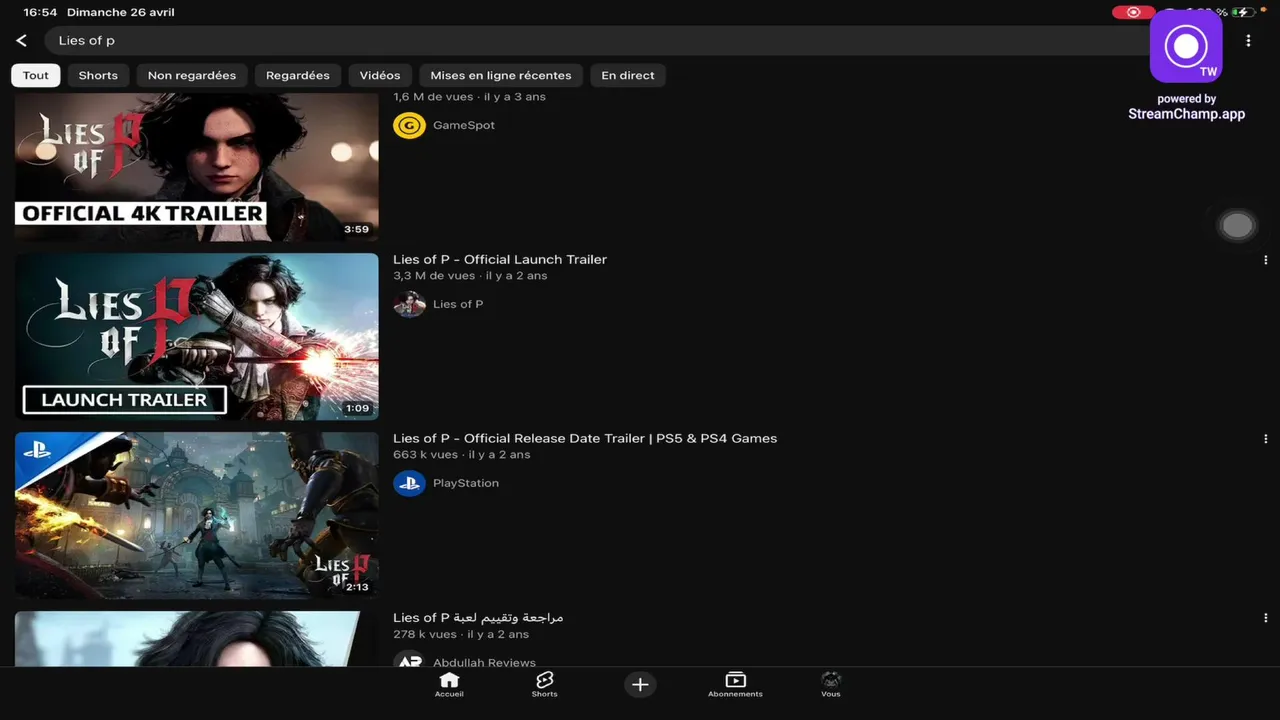Tap the date Dimanche 26 avril
This screenshot has width=1280, height=720.
tap(120, 12)
